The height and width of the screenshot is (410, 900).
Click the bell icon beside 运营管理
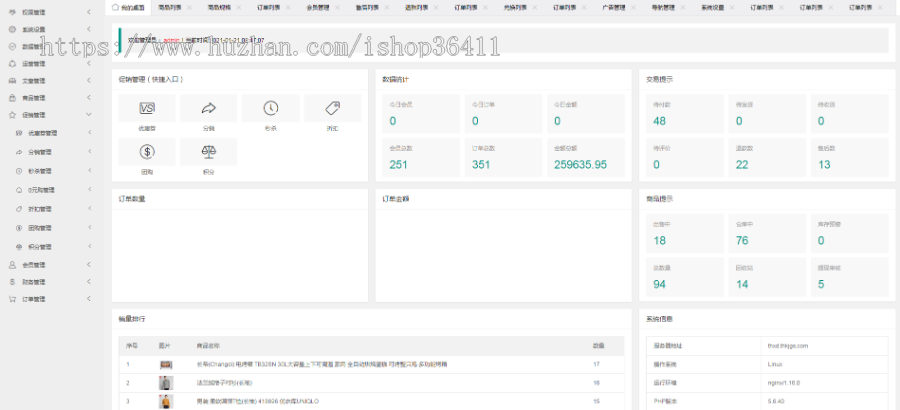pyautogui.click(x=13, y=64)
